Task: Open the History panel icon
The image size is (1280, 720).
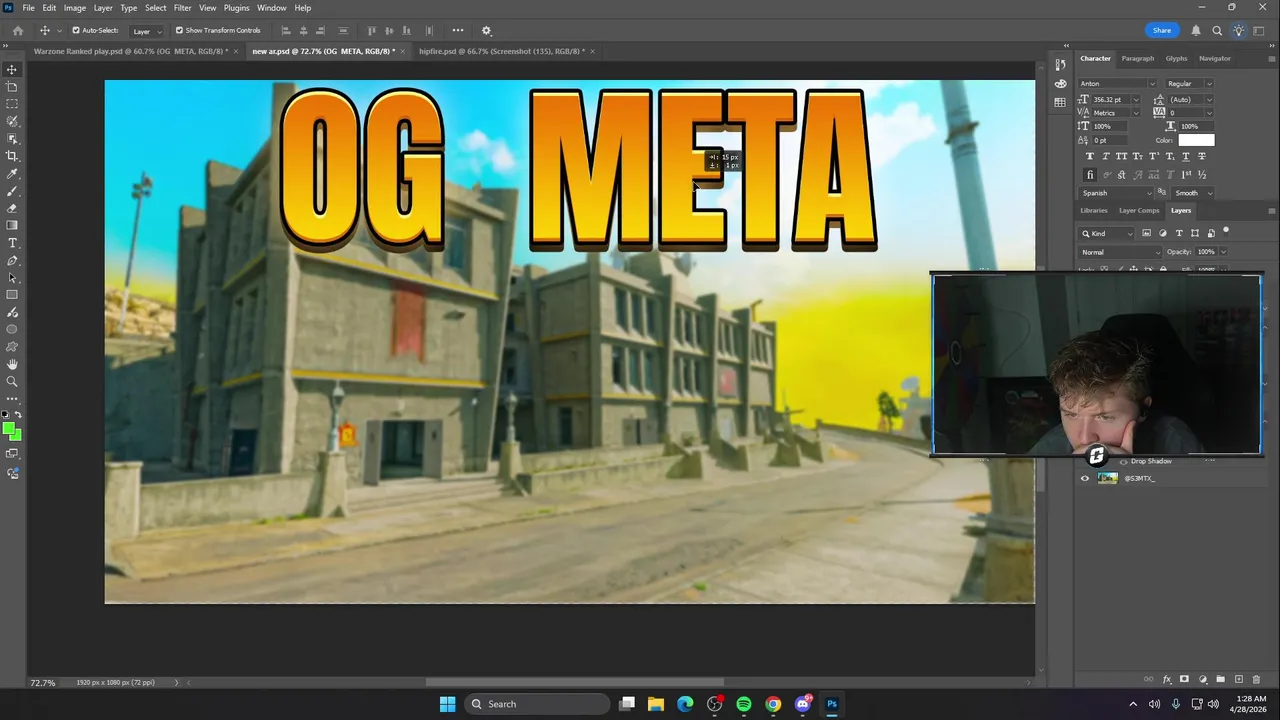Action: [x=1061, y=65]
